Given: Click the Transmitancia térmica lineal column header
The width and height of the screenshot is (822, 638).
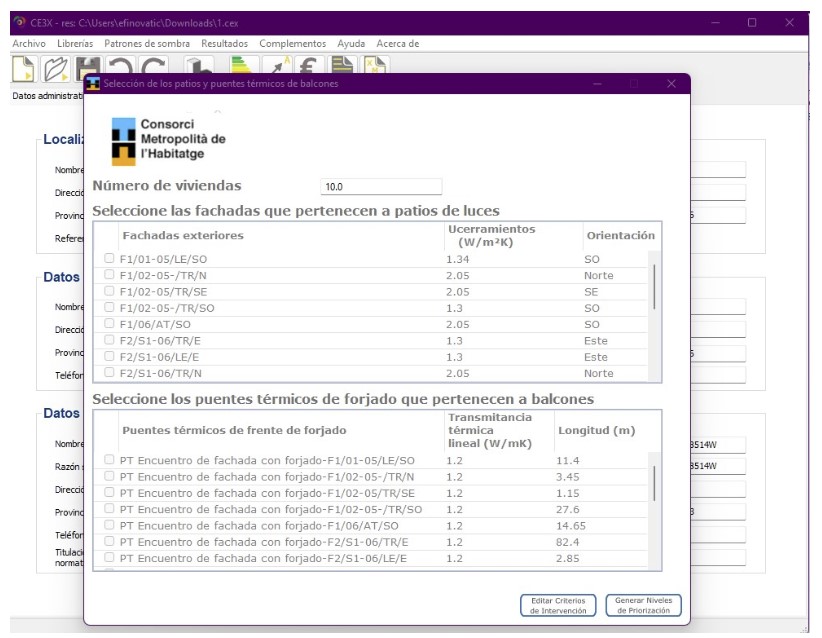Looking at the screenshot, I should 490,430.
